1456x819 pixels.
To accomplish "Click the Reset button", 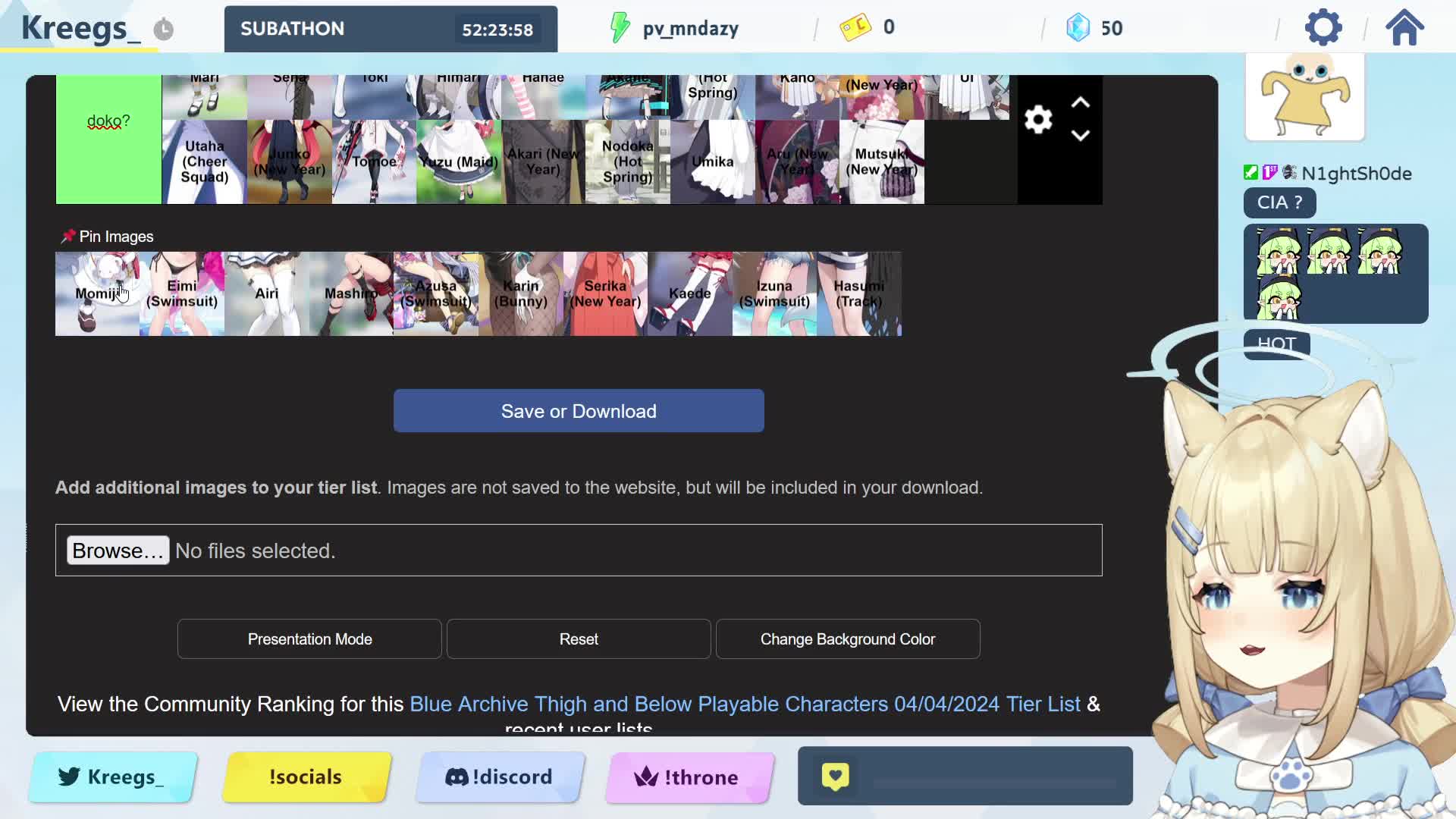I will point(579,639).
